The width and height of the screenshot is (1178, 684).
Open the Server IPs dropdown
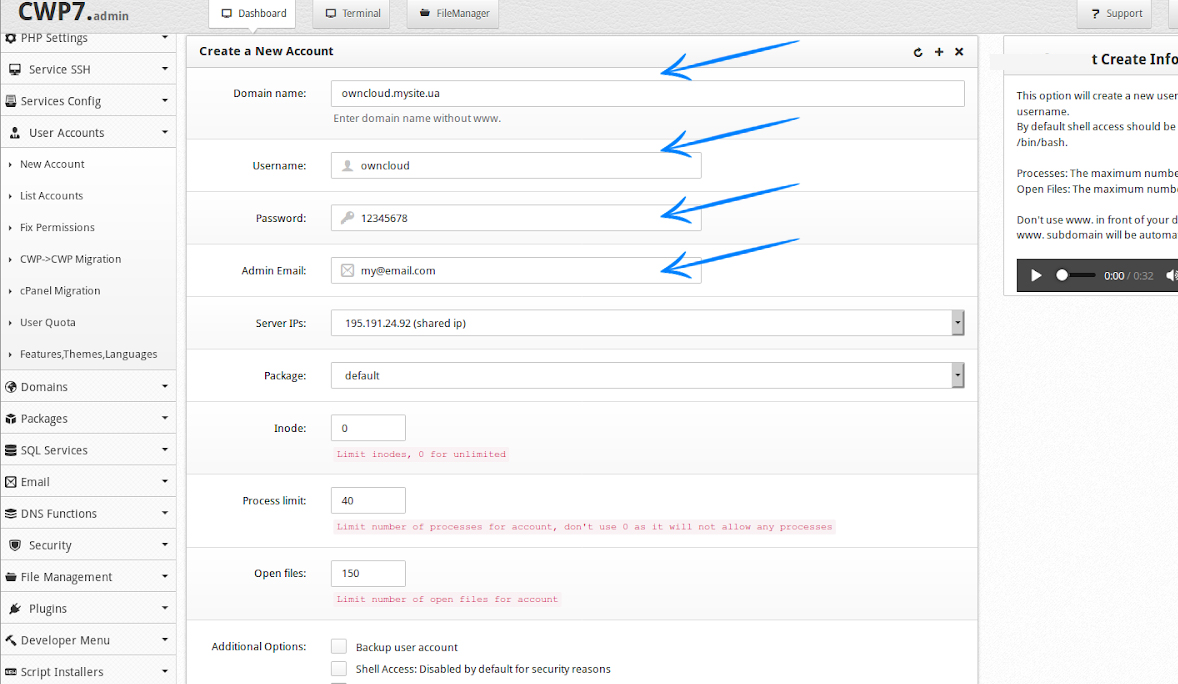pyautogui.click(x=958, y=322)
